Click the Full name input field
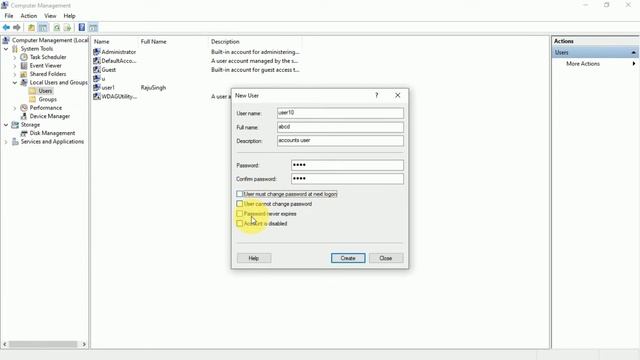Viewport: 640px width, 360px height. 340,127
